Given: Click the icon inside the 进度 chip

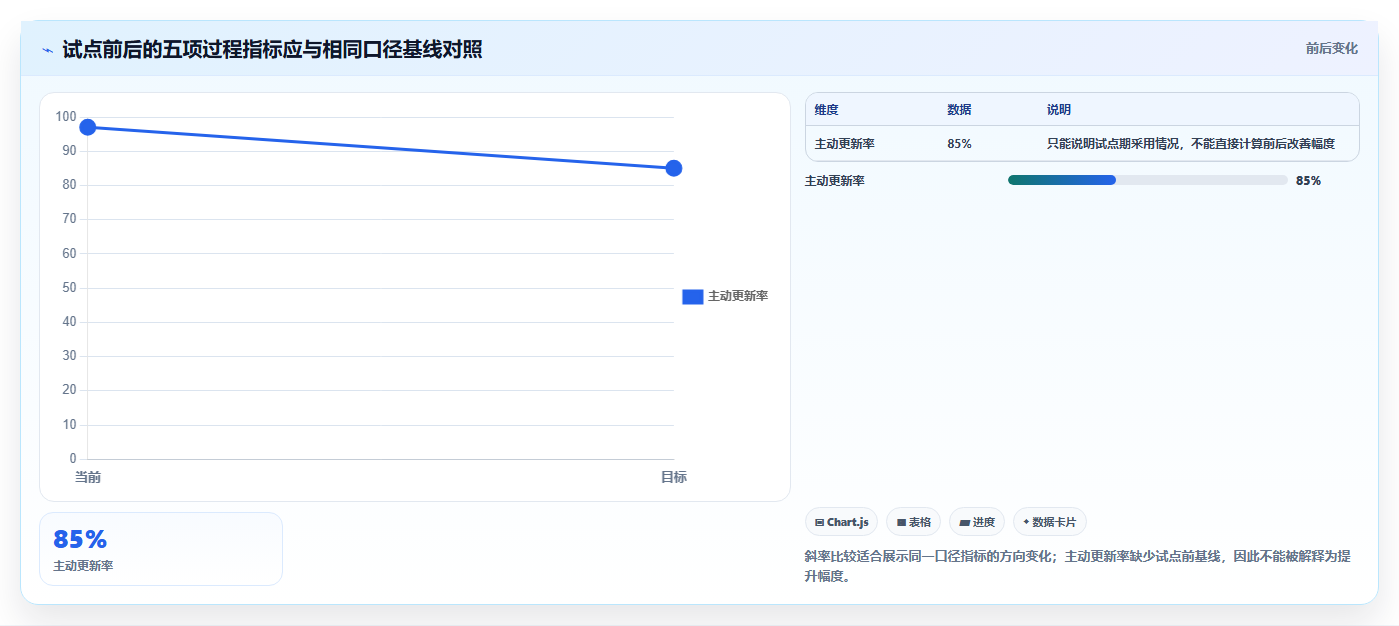Looking at the screenshot, I should (965, 522).
